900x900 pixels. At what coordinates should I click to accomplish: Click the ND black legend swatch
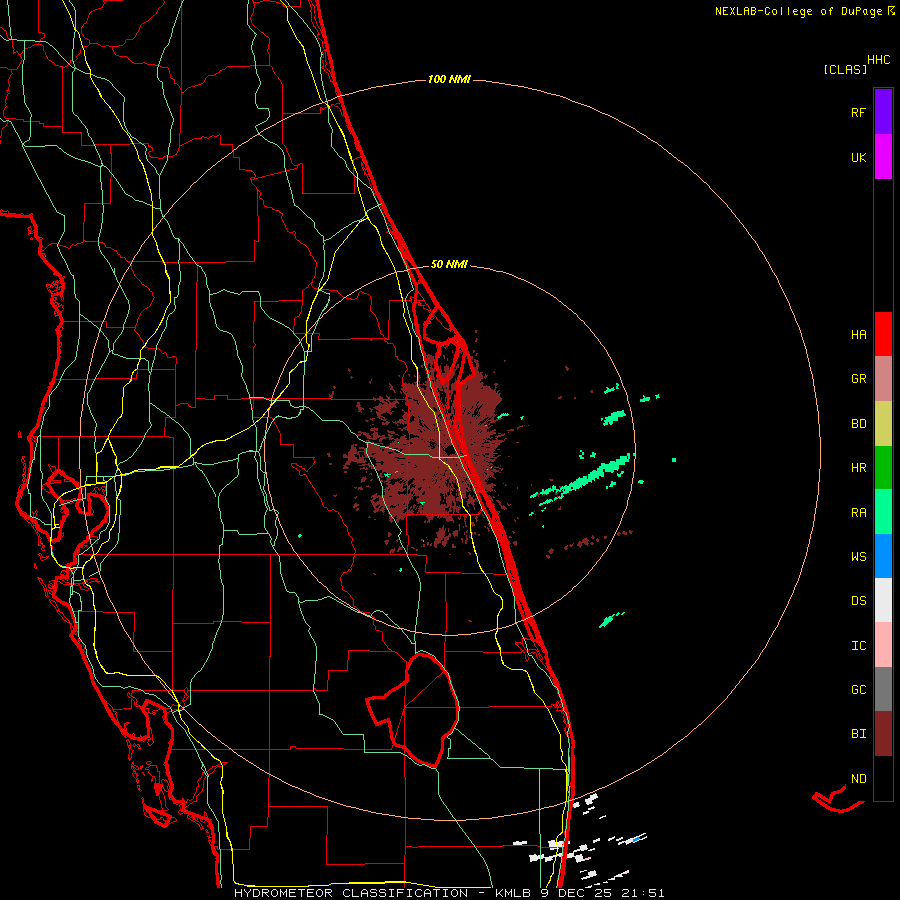pyautogui.click(x=883, y=778)
